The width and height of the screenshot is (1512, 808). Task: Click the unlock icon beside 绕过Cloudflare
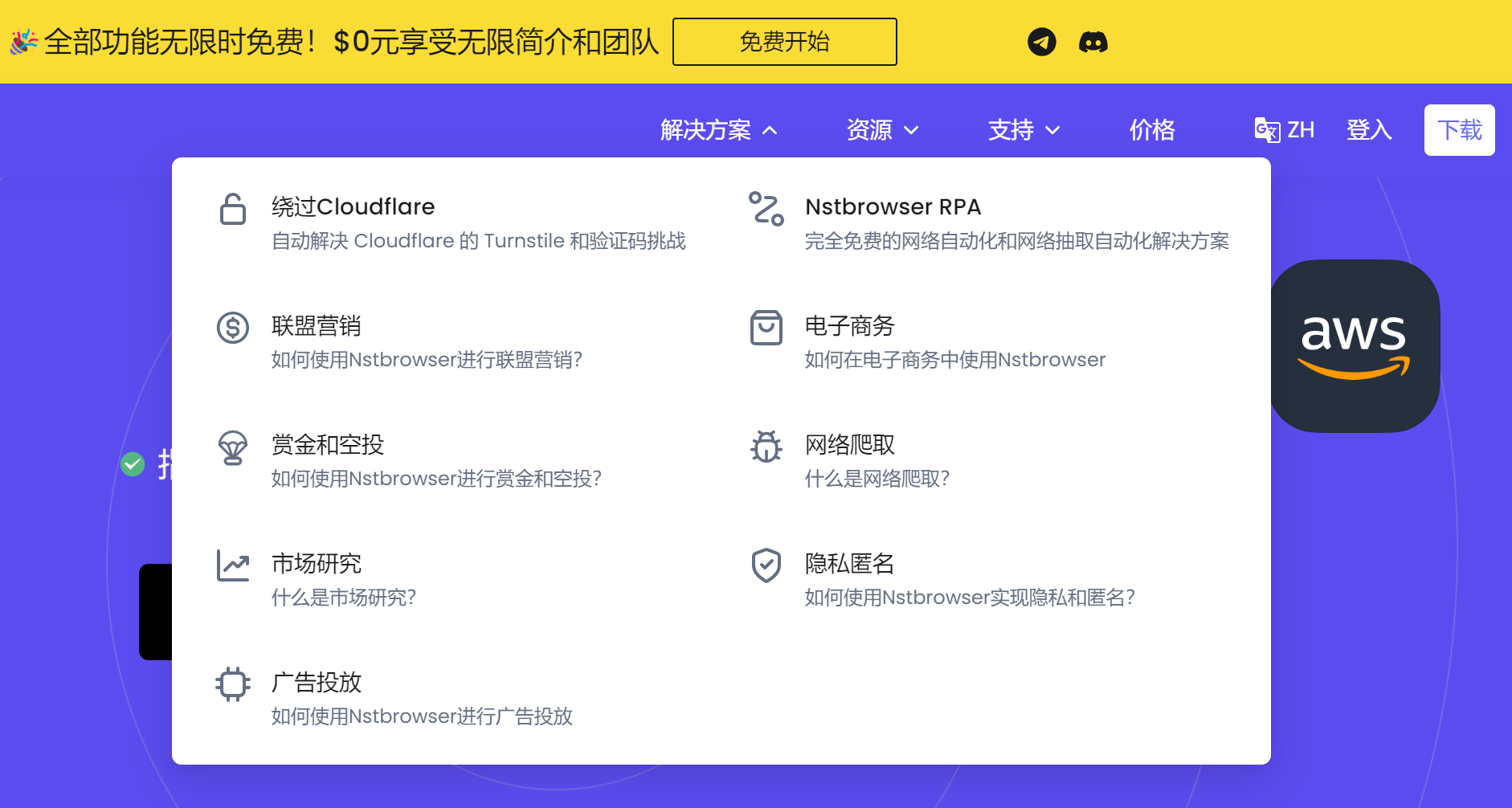233,209
